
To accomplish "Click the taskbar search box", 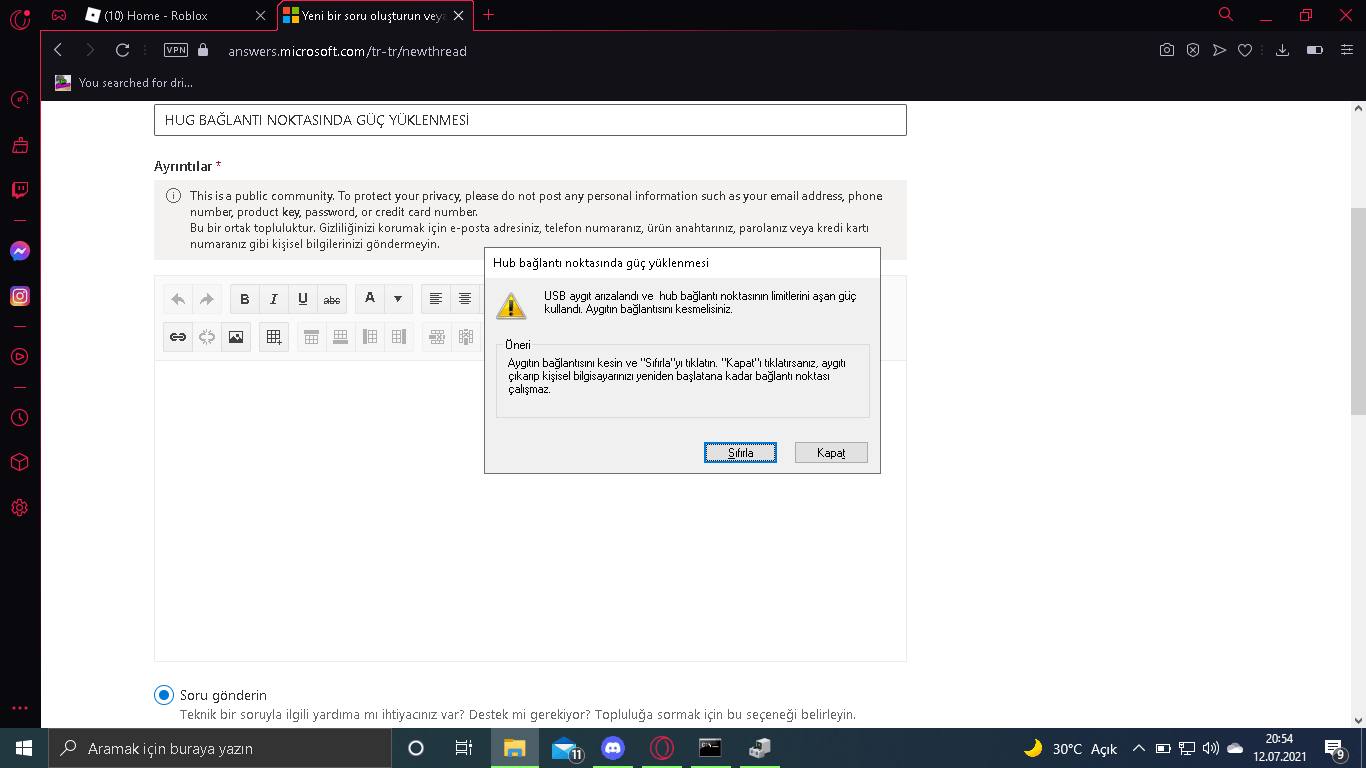I will tap(220, 748).
